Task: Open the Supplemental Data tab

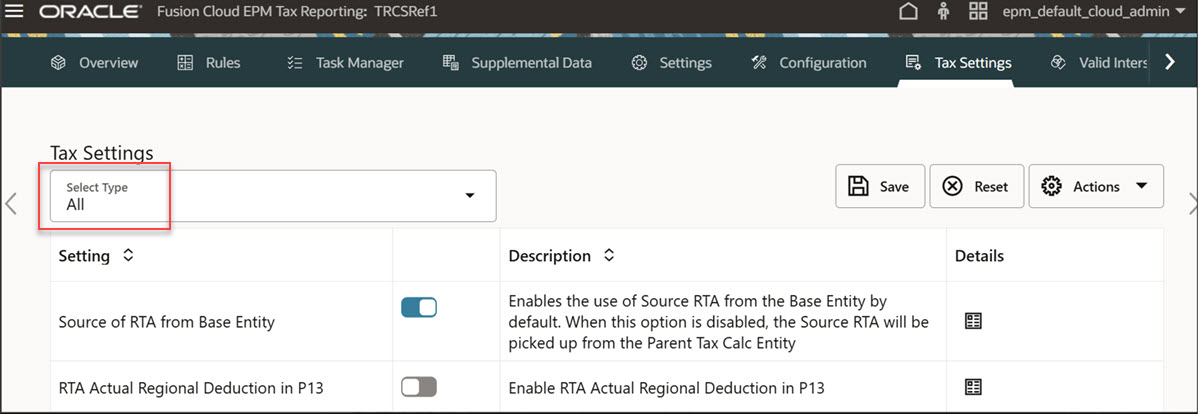Action: [517, 62]
